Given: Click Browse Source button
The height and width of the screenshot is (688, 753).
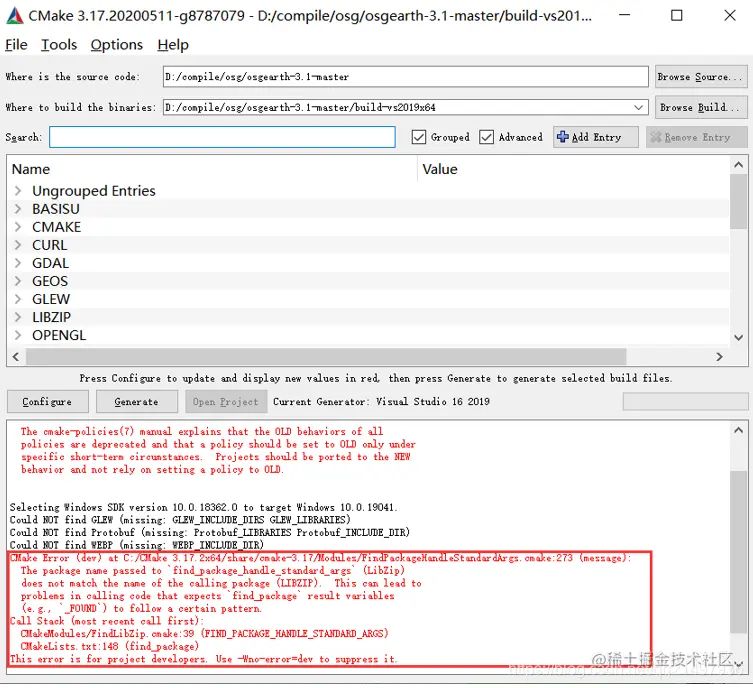Looking at the screenshot, I should [x=701, y=77].
